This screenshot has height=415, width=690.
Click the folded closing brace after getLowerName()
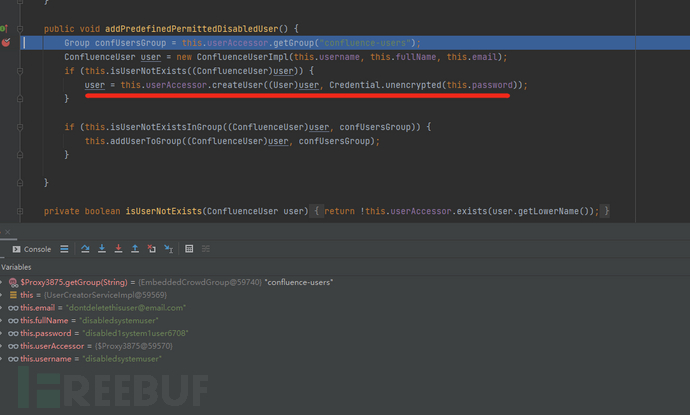click(606, 211)
